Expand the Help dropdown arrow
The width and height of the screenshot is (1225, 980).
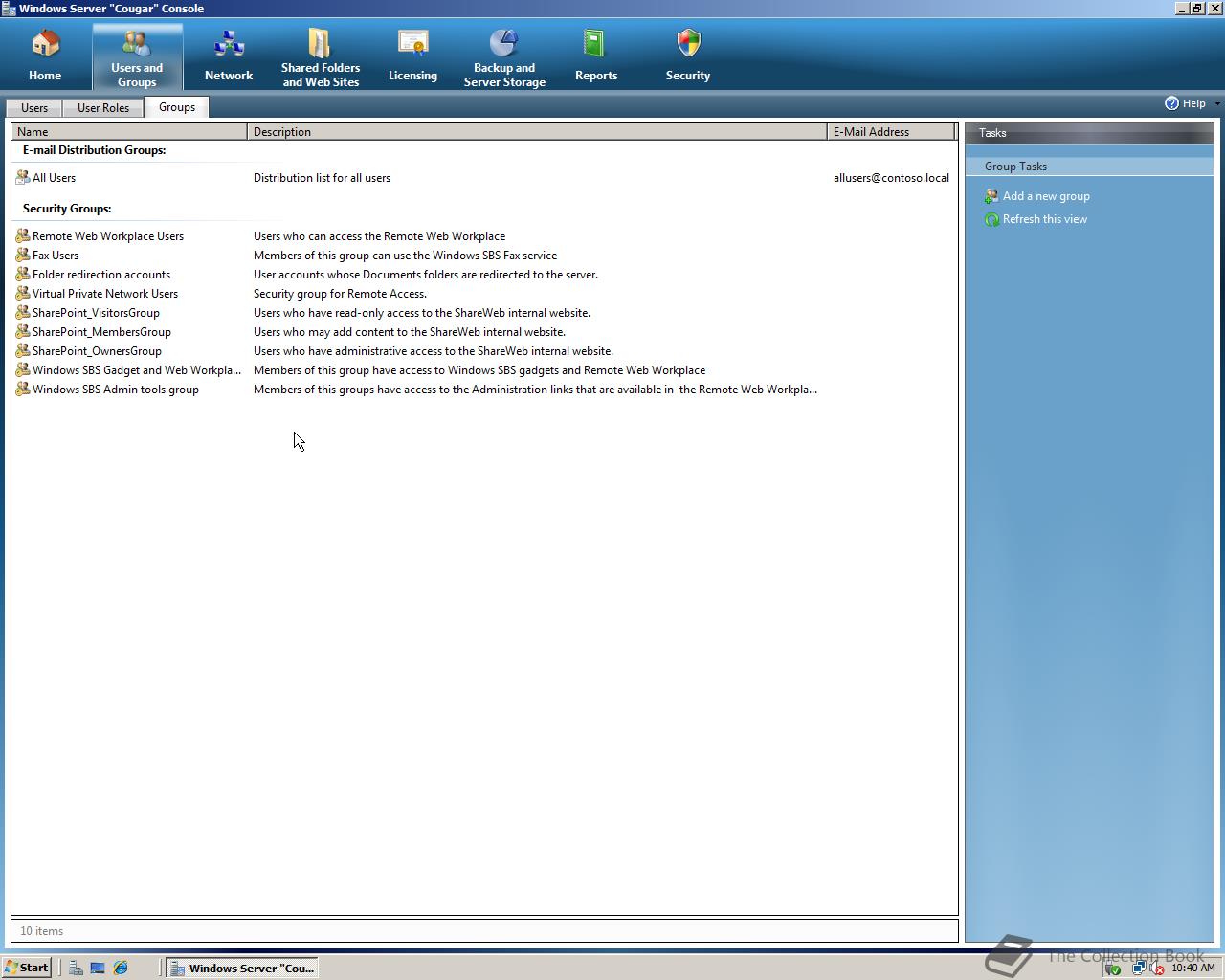[x=1217, y=103]
